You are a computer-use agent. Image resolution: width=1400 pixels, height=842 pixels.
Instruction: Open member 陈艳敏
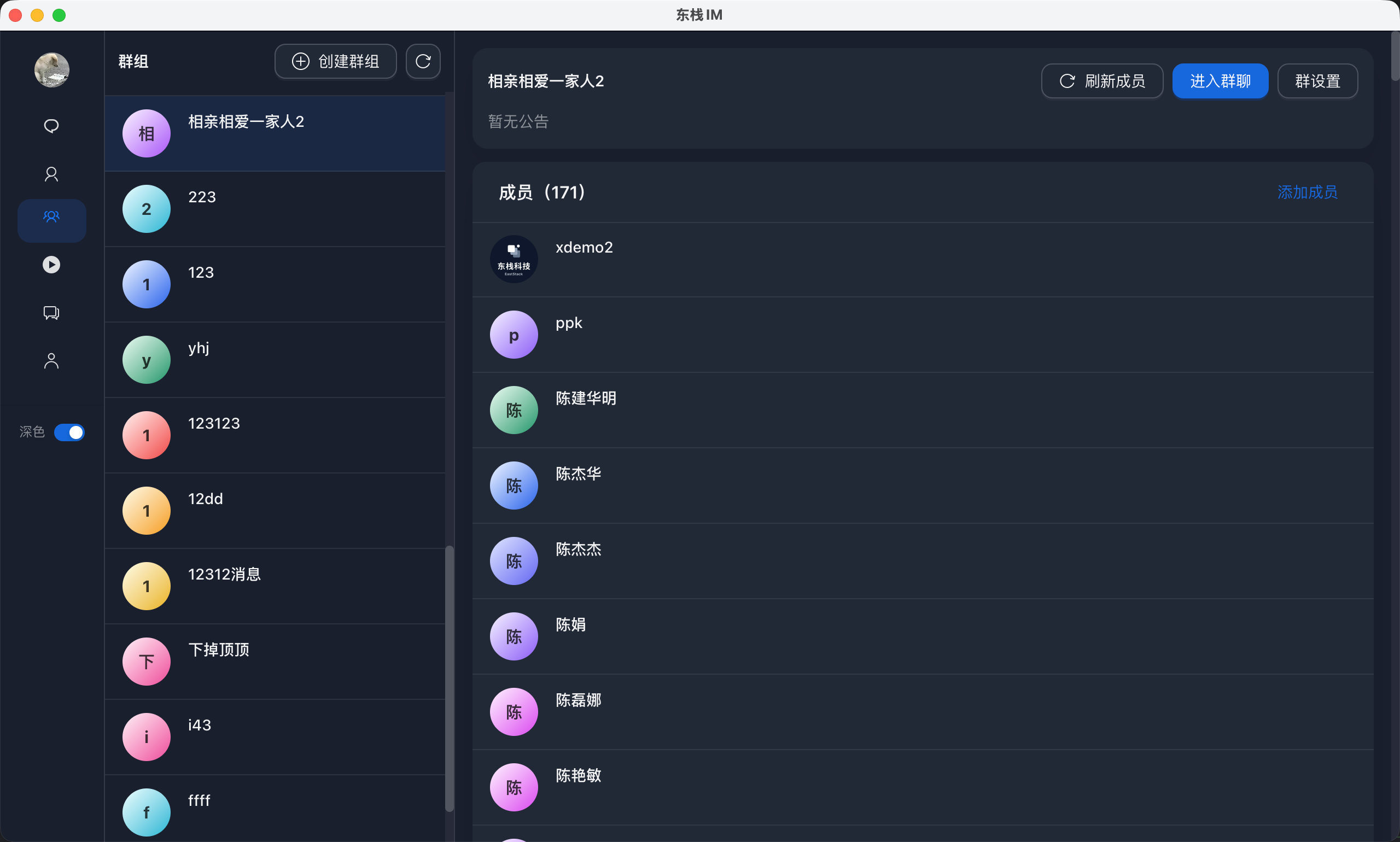(923, 787)
